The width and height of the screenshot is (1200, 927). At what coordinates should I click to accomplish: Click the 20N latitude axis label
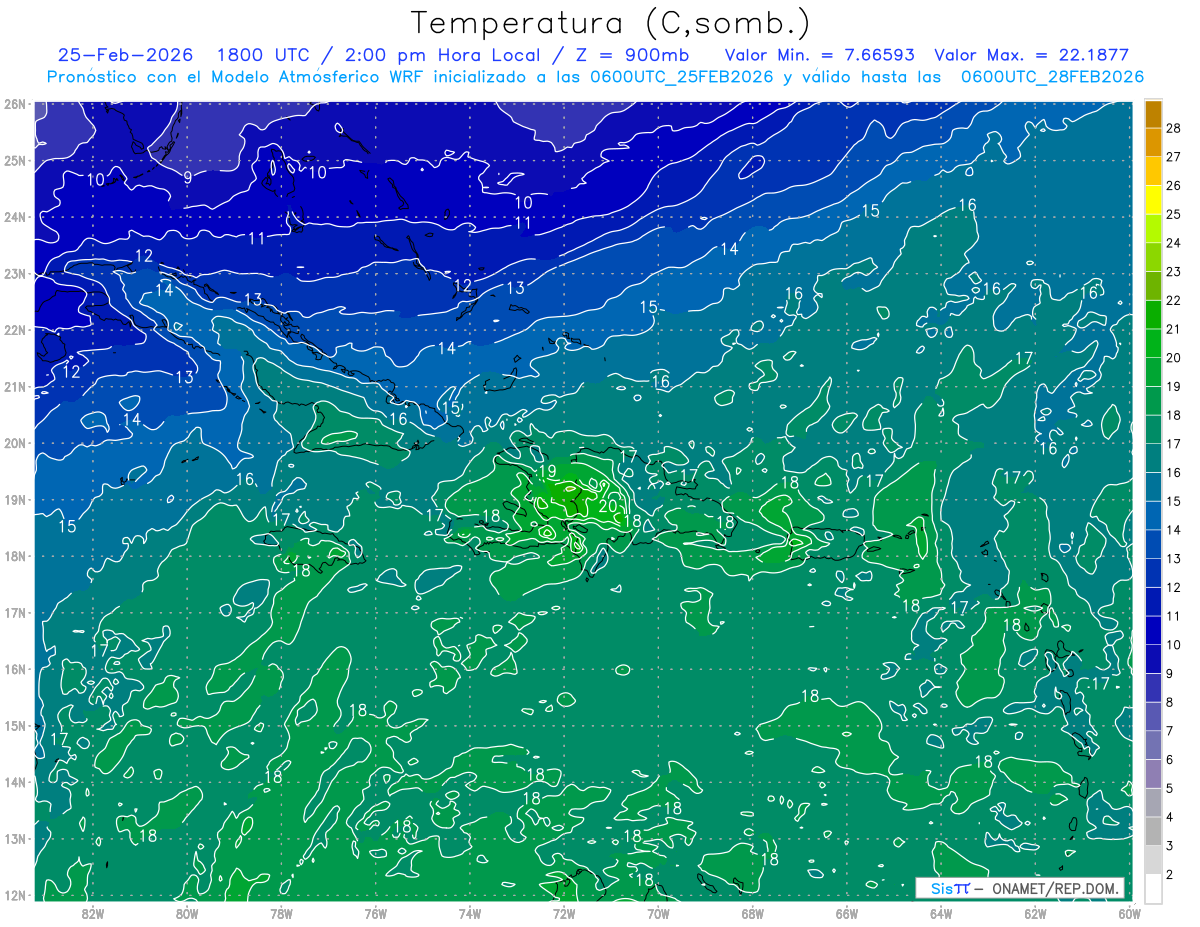point(14,443)
